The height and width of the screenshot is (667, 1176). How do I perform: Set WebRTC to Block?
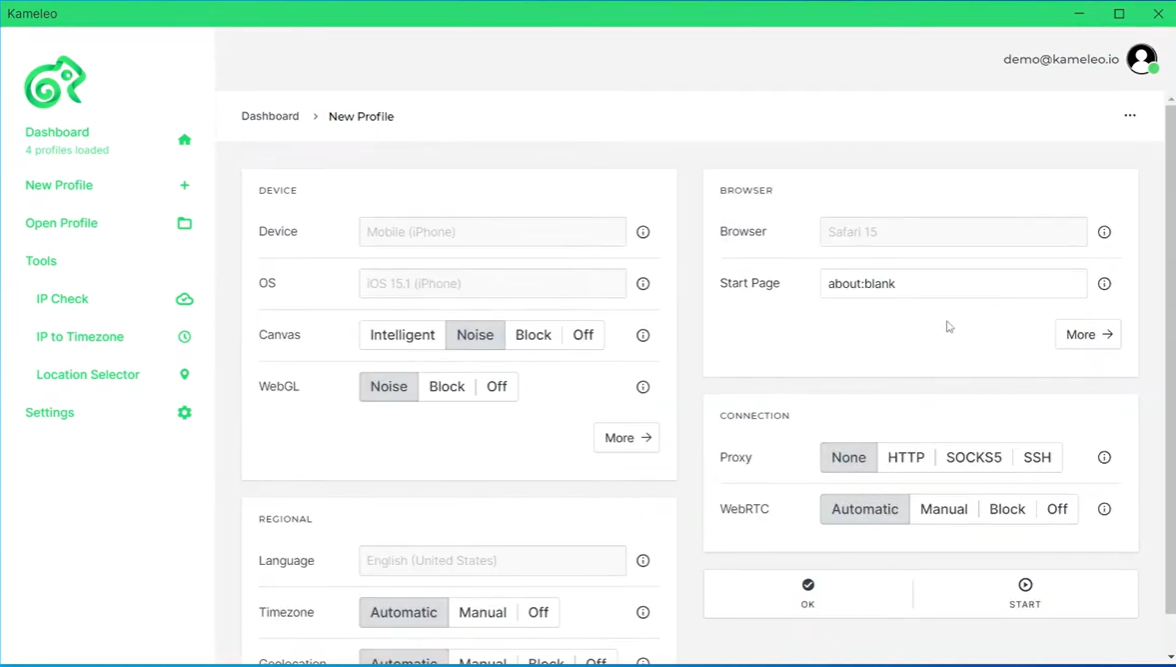[x=1006, y=509]
